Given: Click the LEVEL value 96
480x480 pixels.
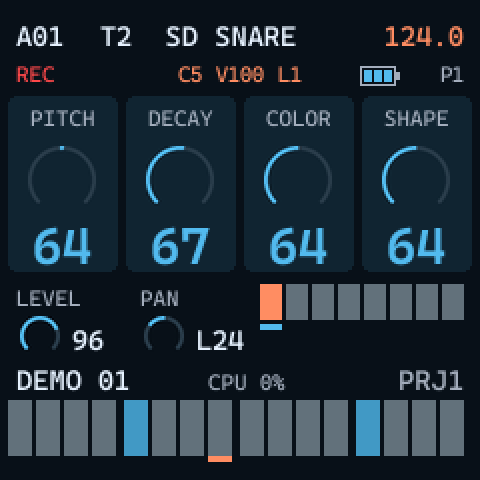Looking at the screenshot, I should point(88,340).
